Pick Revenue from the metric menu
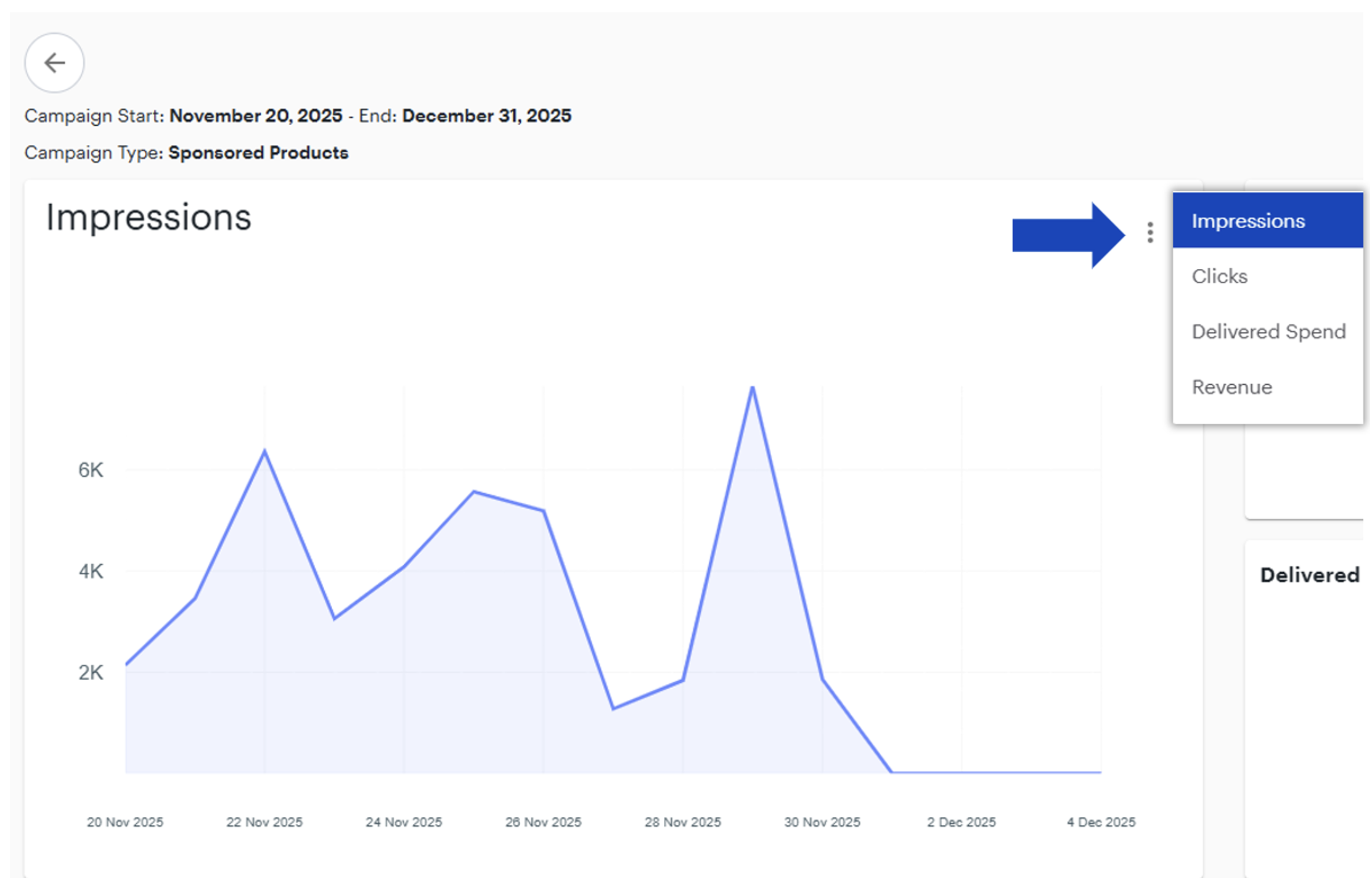Image resolution: width=1372 pixels, height=888 pixels. tap(1231, 387)
